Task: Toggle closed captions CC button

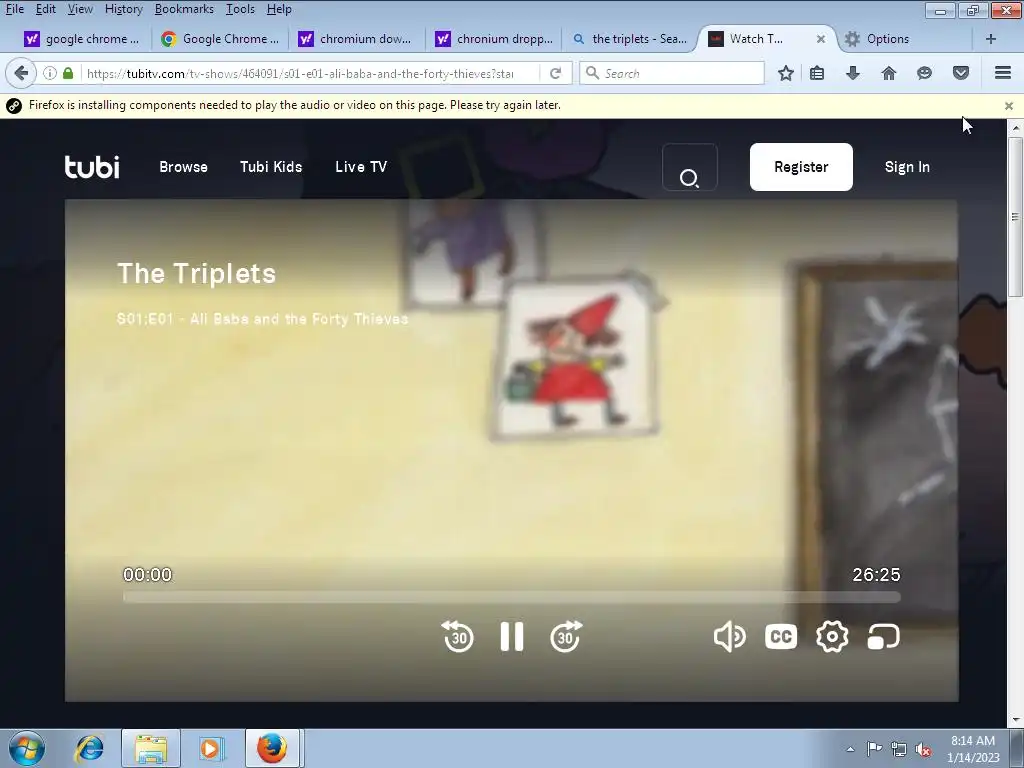Action: click(781, 636)
